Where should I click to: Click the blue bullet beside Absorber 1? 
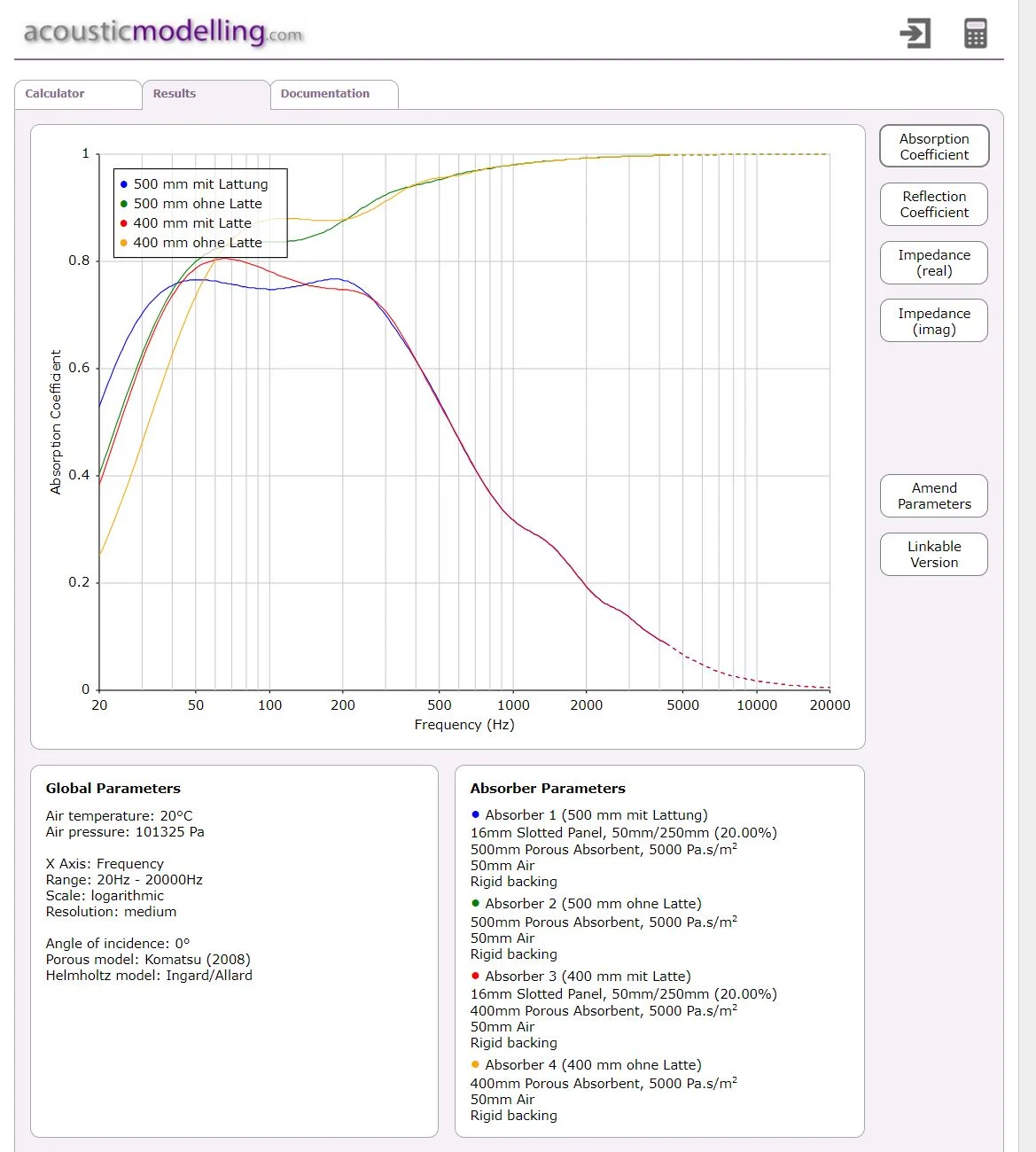[x=476, y=814]
